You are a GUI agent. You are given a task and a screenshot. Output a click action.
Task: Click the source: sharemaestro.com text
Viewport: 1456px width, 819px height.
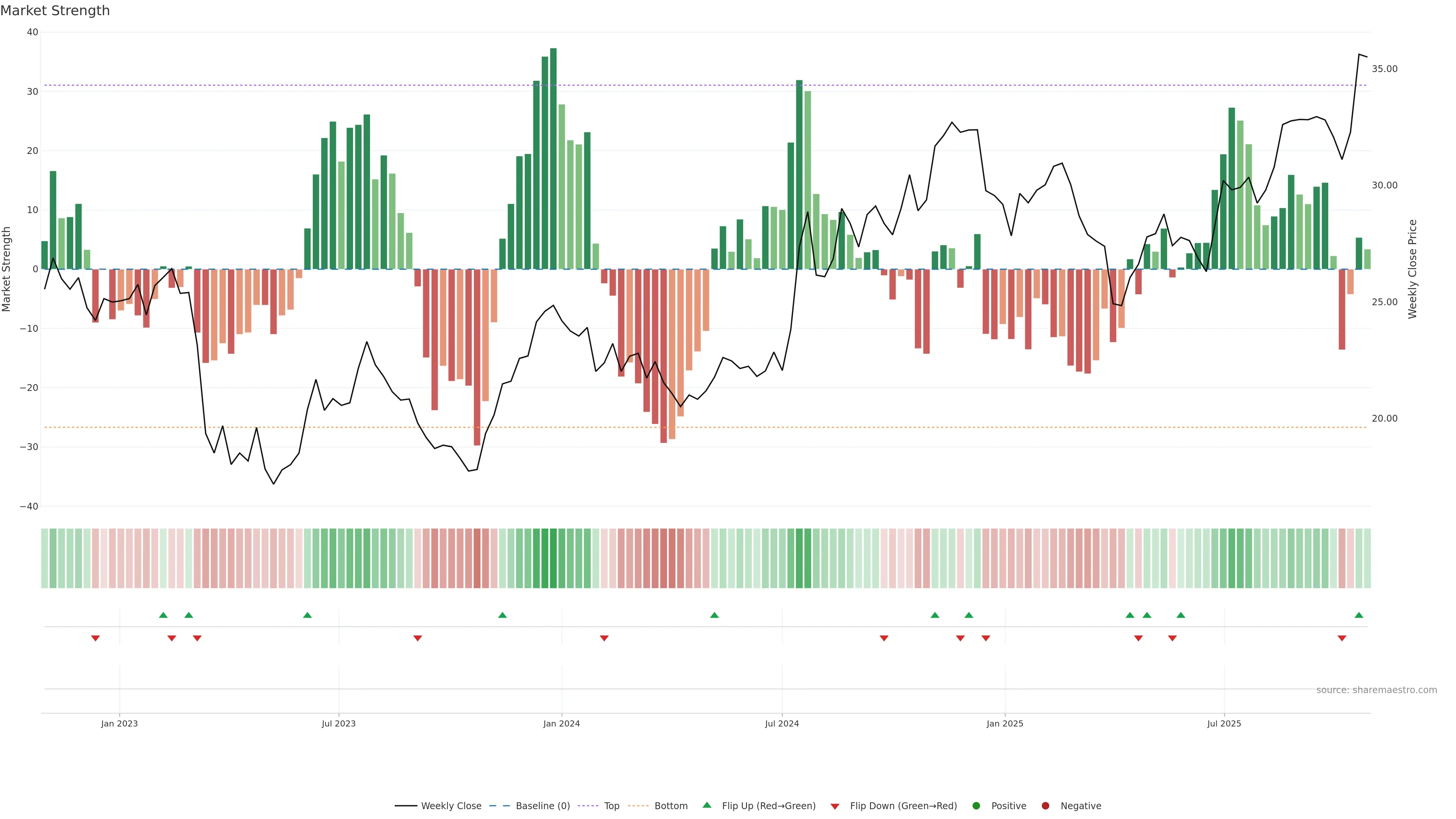pyautogui.click(x=1376, y=690)
